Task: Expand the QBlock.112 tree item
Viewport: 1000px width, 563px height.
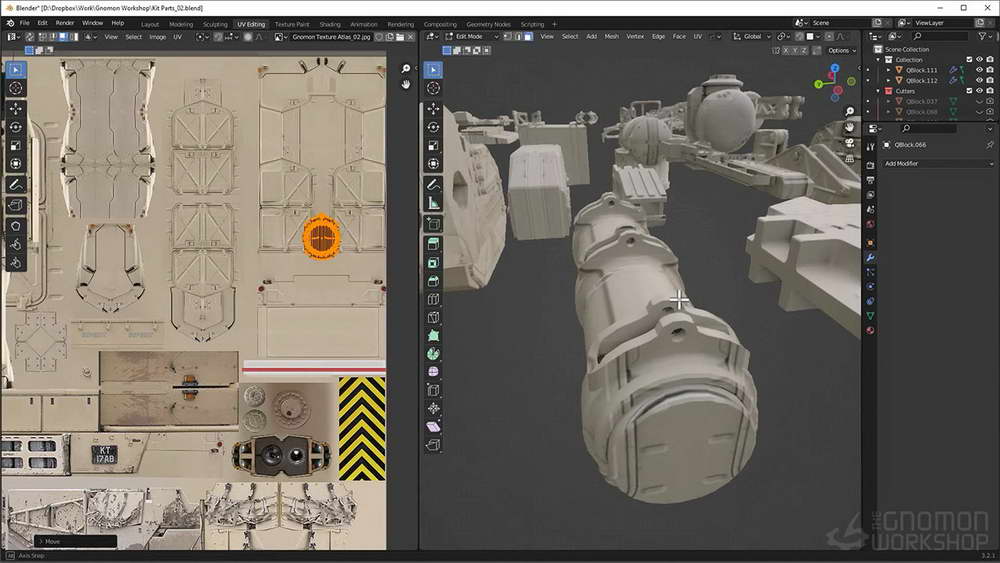Action: coord(888,80)
